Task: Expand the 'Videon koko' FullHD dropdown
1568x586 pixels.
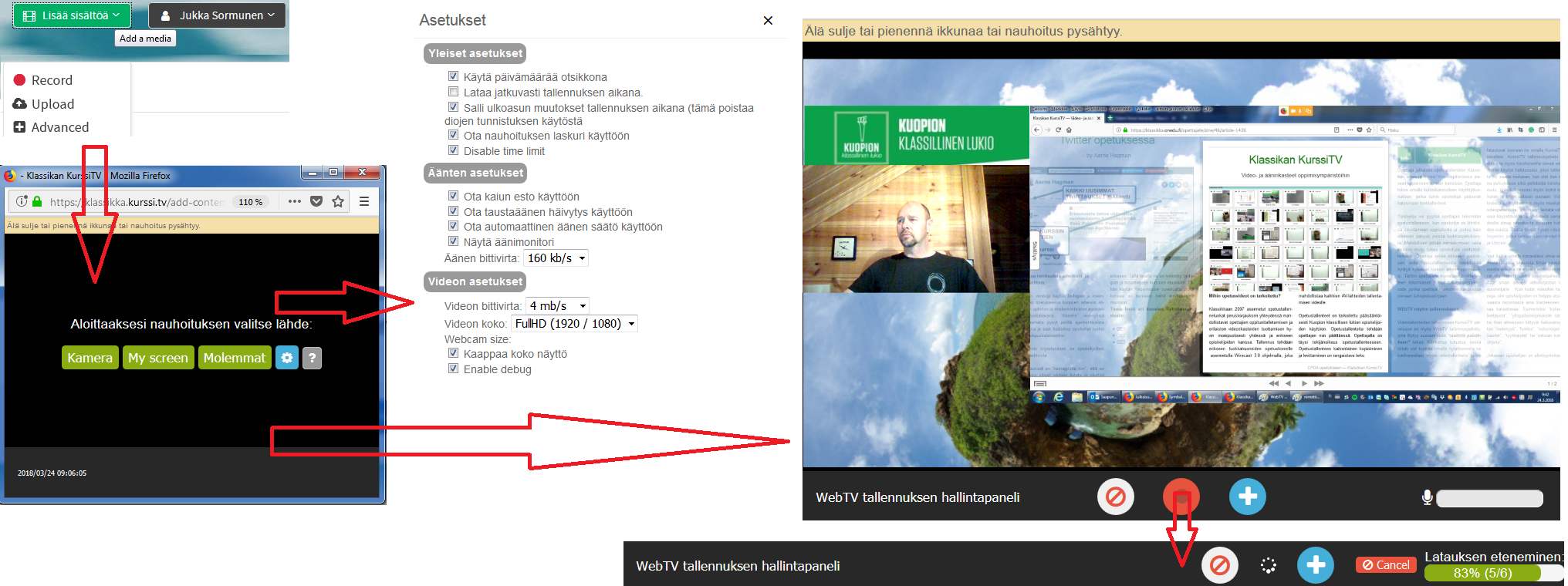Action: point(574,324)
